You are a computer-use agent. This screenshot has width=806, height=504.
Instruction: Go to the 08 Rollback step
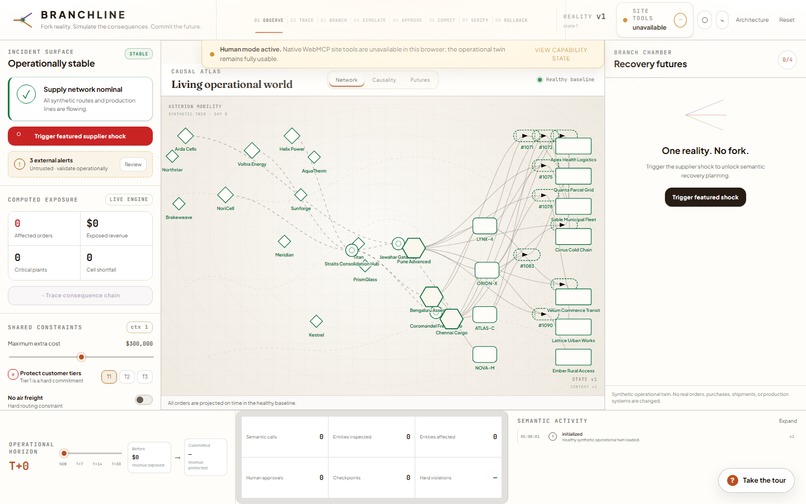point(511,20)
